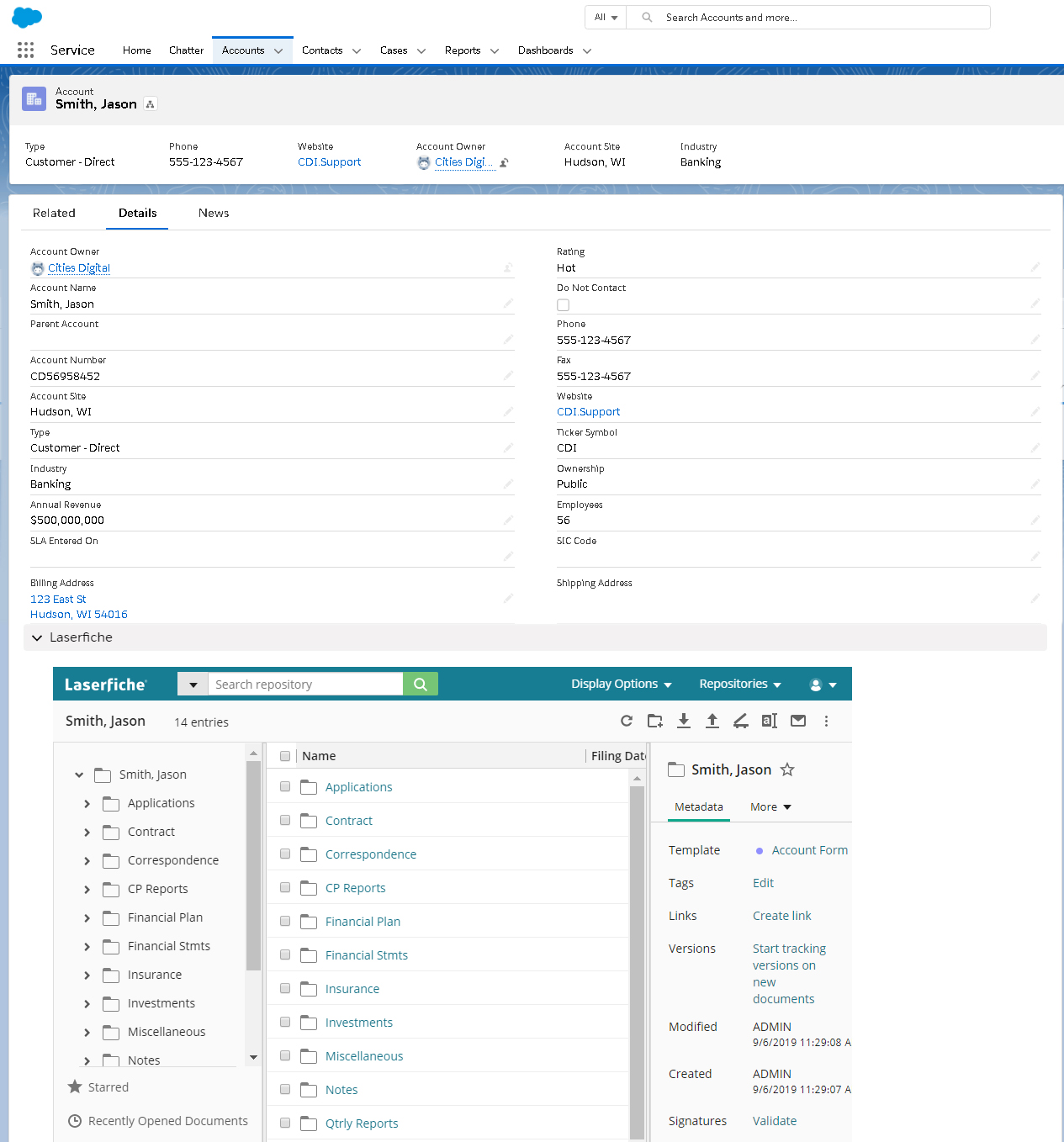Click the Account record icon in header
The image size is (1064, 1142).
coord(34,99)
